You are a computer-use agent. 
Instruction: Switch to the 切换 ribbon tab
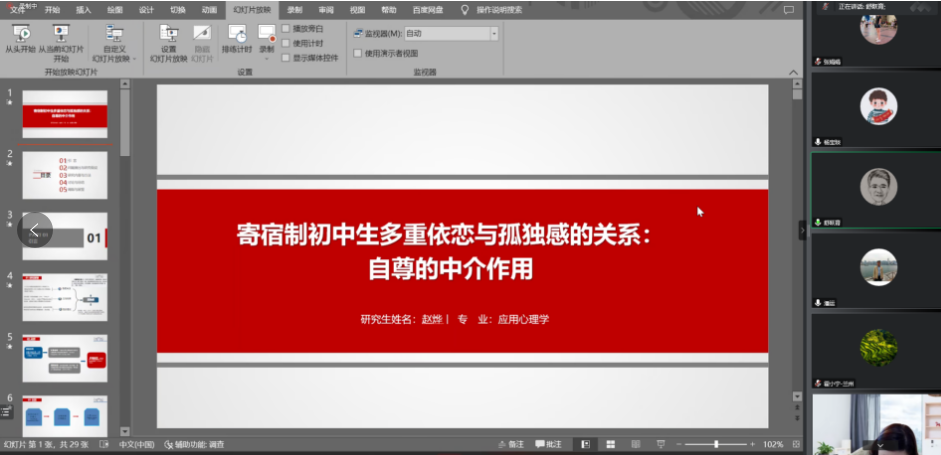pos(177,9)
